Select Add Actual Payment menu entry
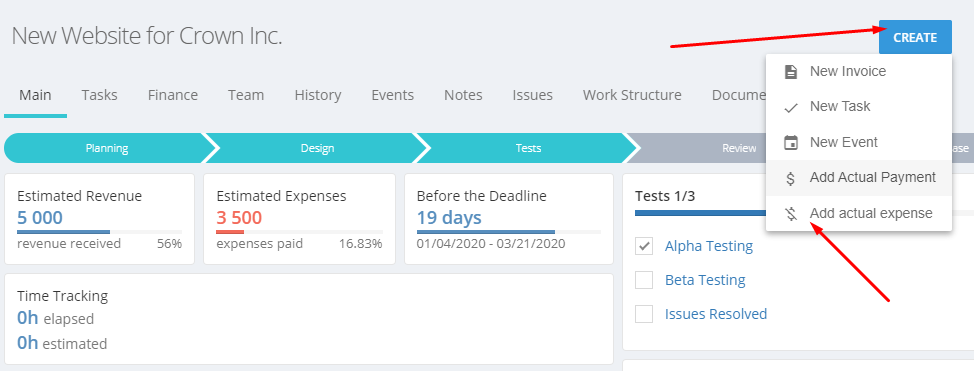This screenshot has width=974, height=371. (858, 178)
